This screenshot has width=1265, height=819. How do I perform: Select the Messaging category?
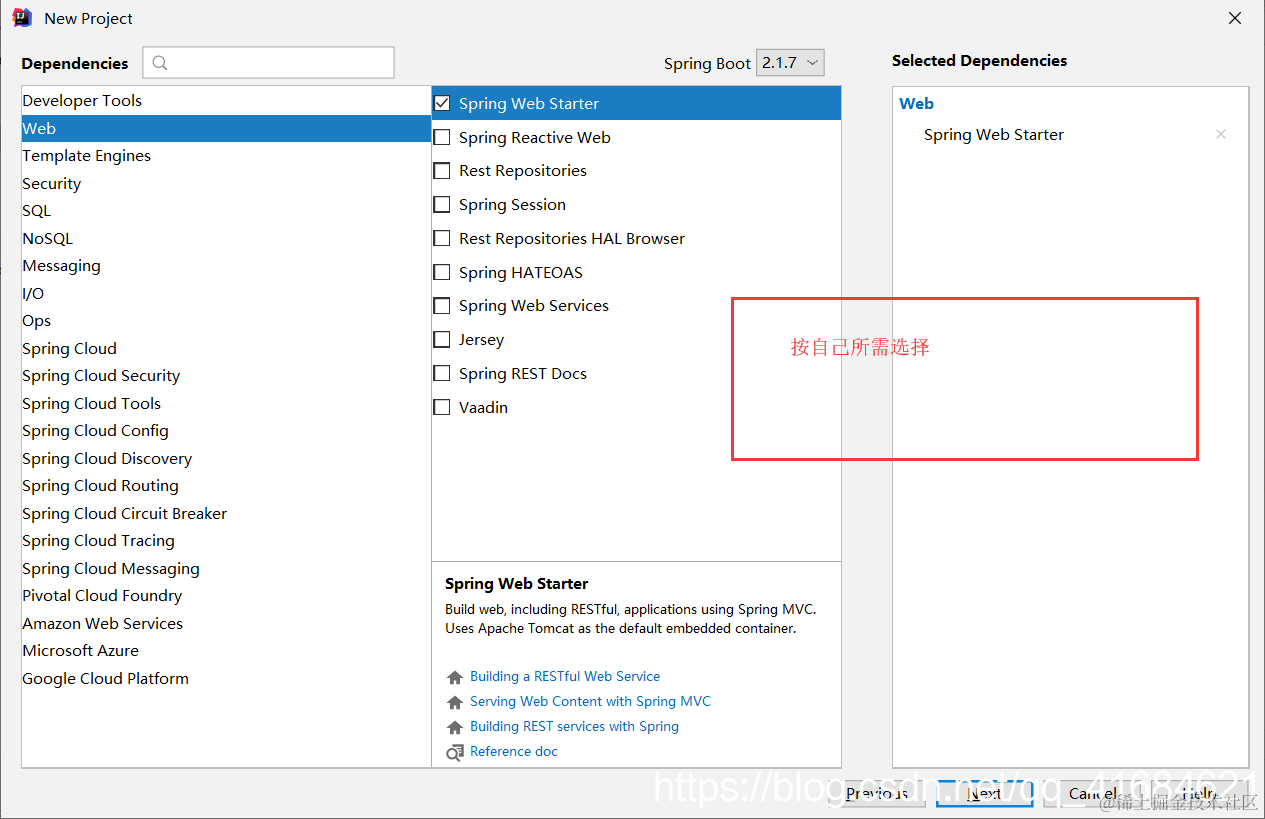226,266
